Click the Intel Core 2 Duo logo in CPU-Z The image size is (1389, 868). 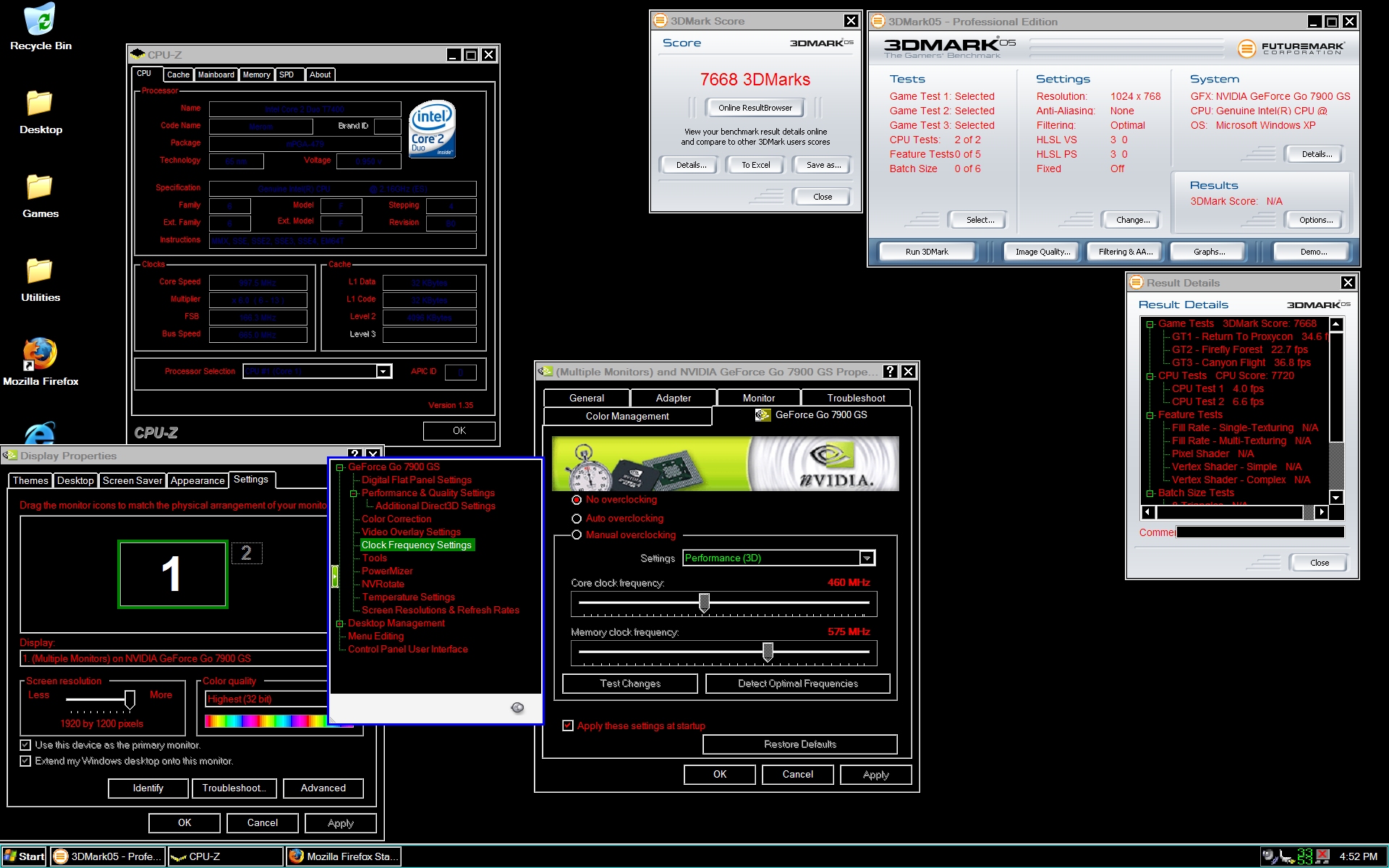(x=432, y=129)
